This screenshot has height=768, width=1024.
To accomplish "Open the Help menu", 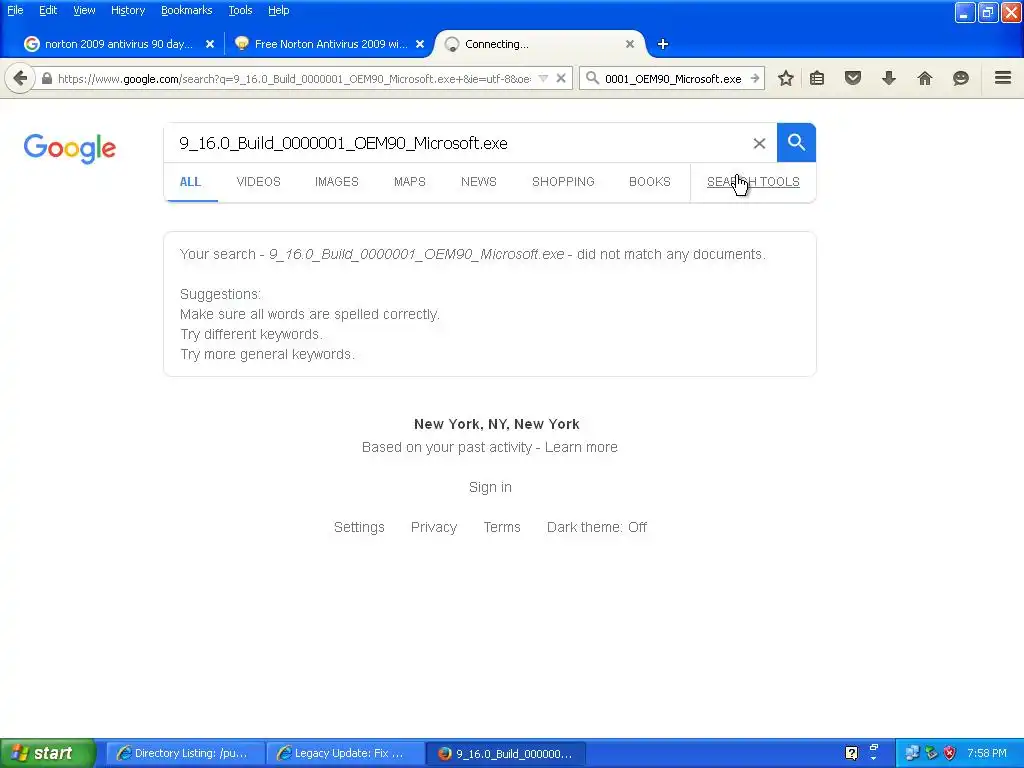I will coord(278,10).
